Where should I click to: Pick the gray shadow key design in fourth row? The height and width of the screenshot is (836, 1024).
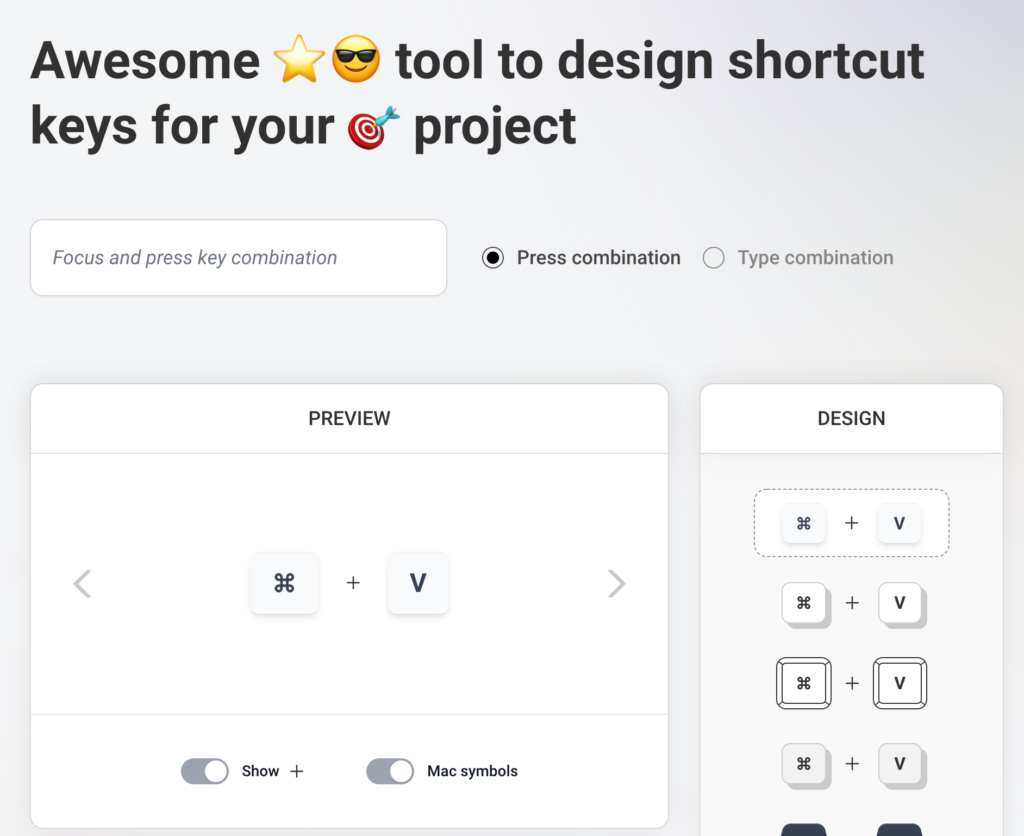[851, 764]
